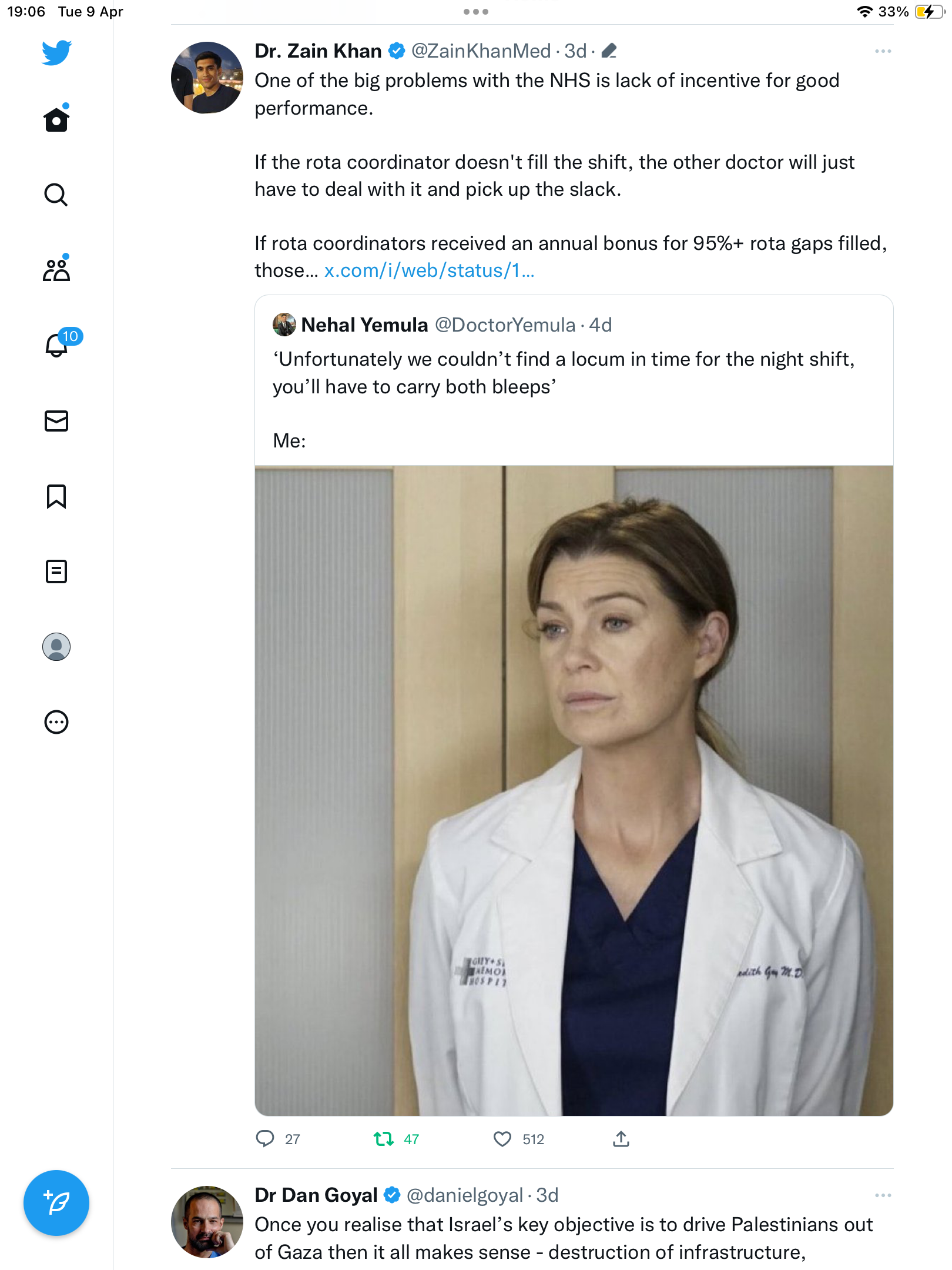Go to the Home feed icon

point(56,119)
